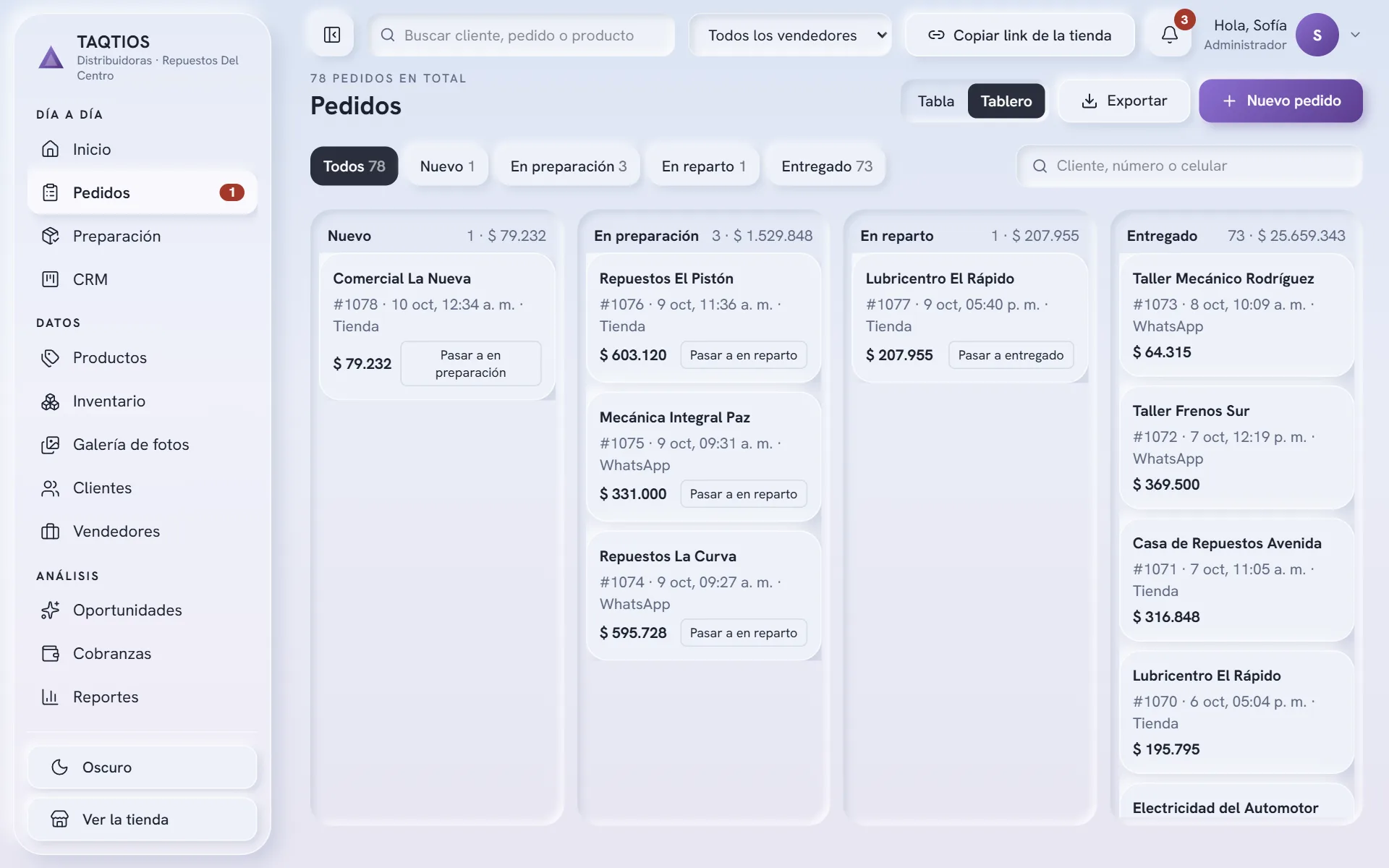The width and height of the screenshot is (1389, 868).
Task: Open CRM via the board icon
Action: (x=50, y=279)
